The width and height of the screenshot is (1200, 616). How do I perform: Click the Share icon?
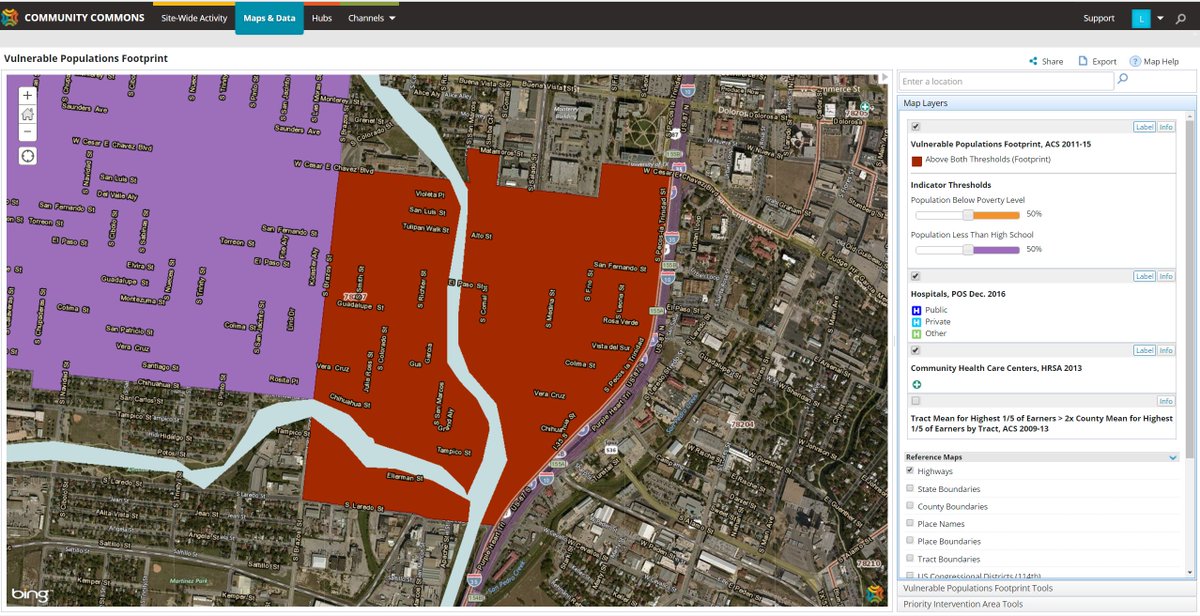tap(1033, 61)
